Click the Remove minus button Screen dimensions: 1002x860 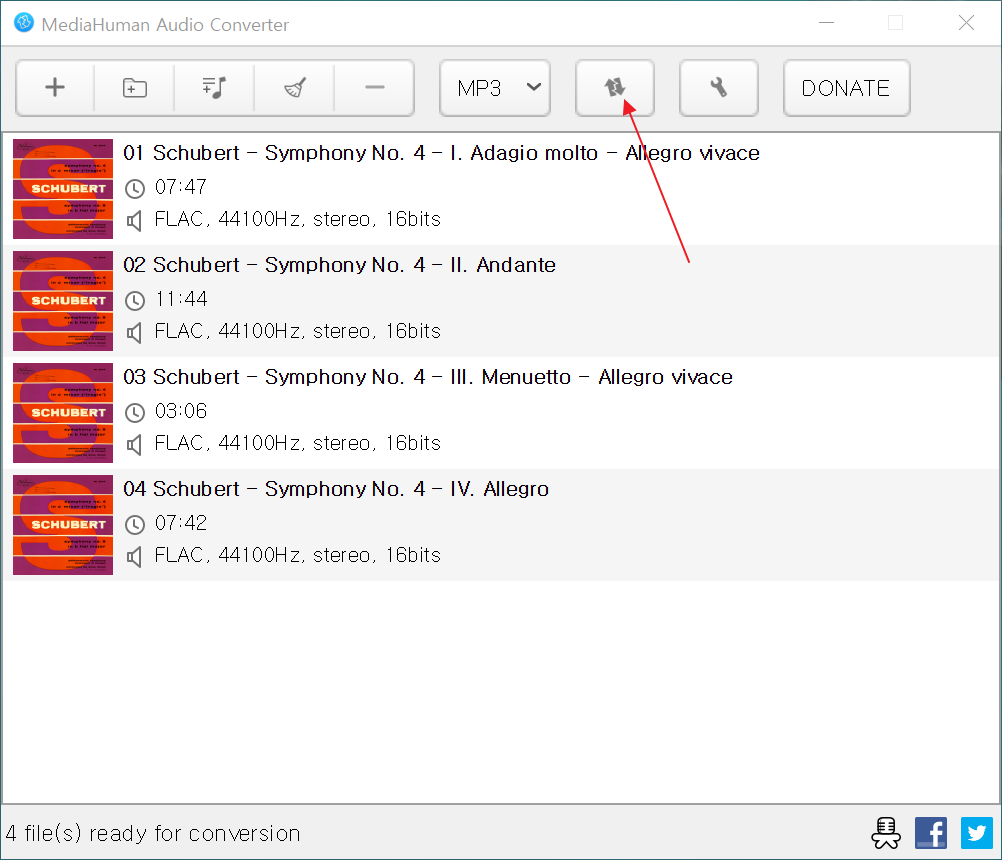(x=374, y=88)
